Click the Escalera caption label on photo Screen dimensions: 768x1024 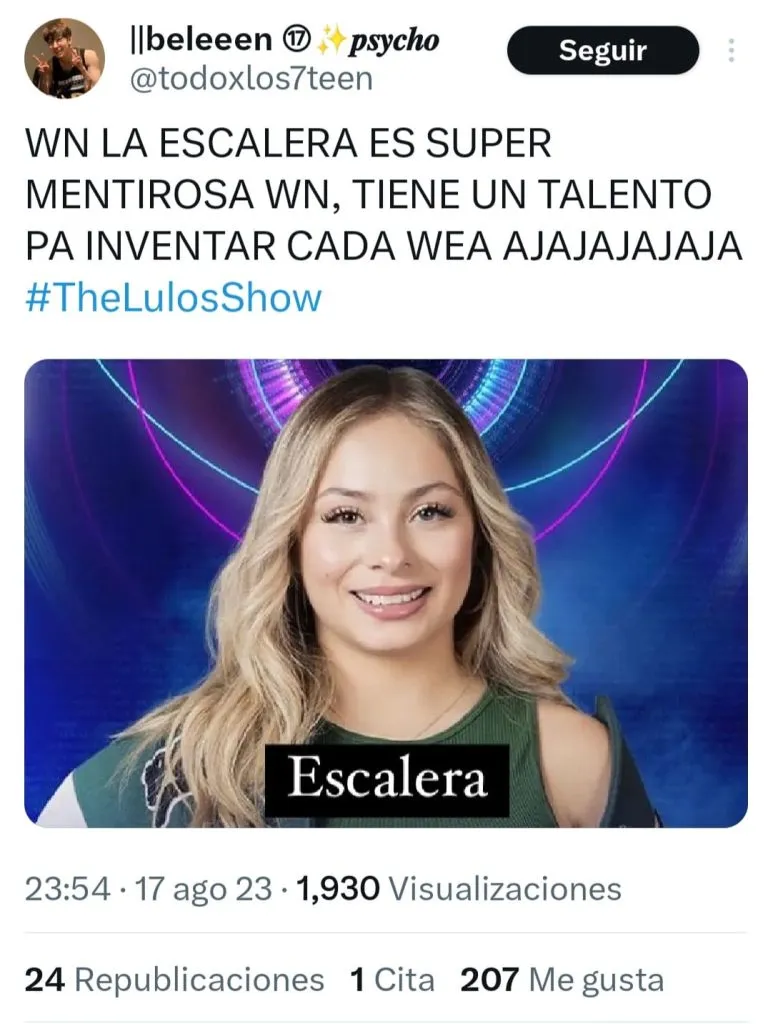point(387,779)
